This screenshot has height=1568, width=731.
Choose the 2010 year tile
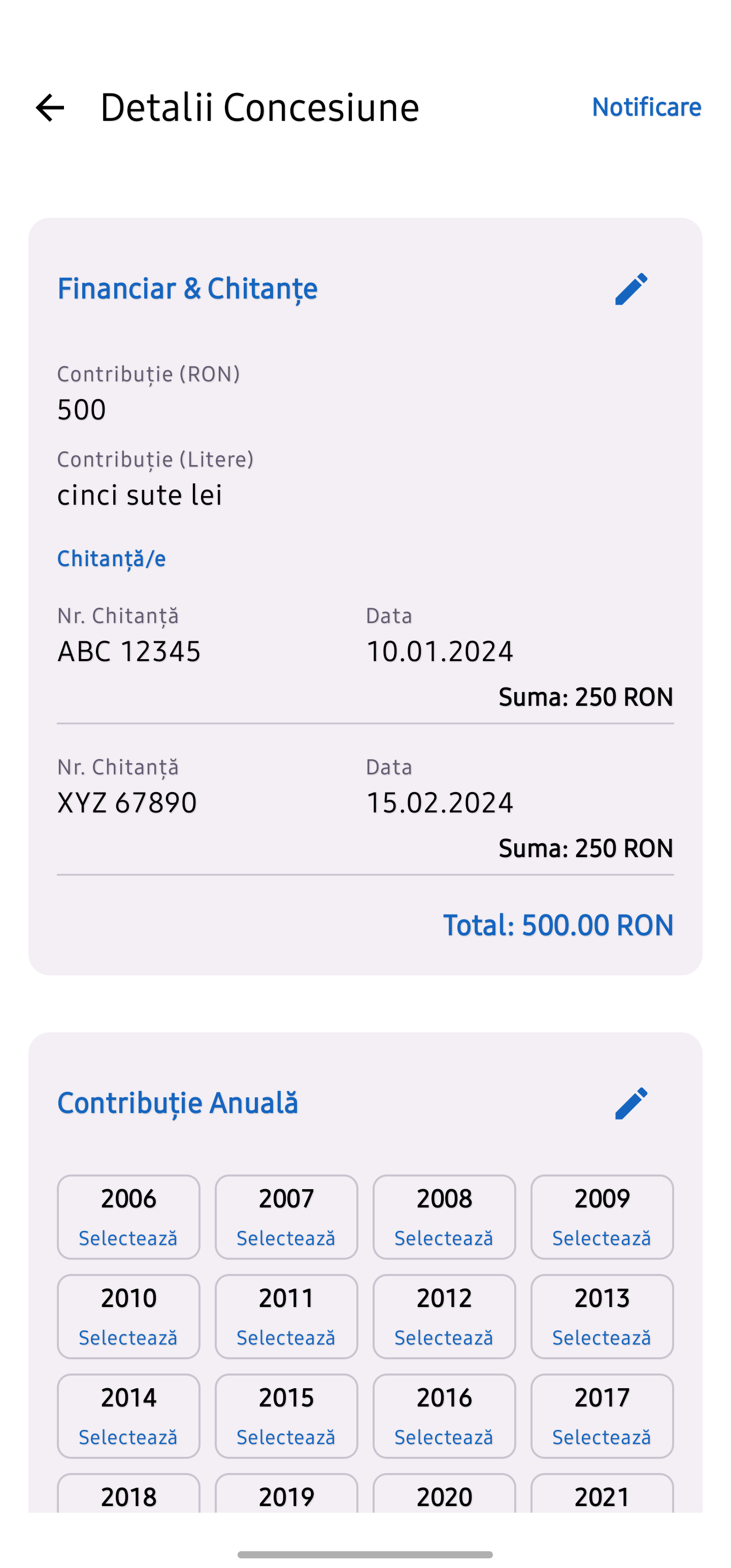[128, 1316]
